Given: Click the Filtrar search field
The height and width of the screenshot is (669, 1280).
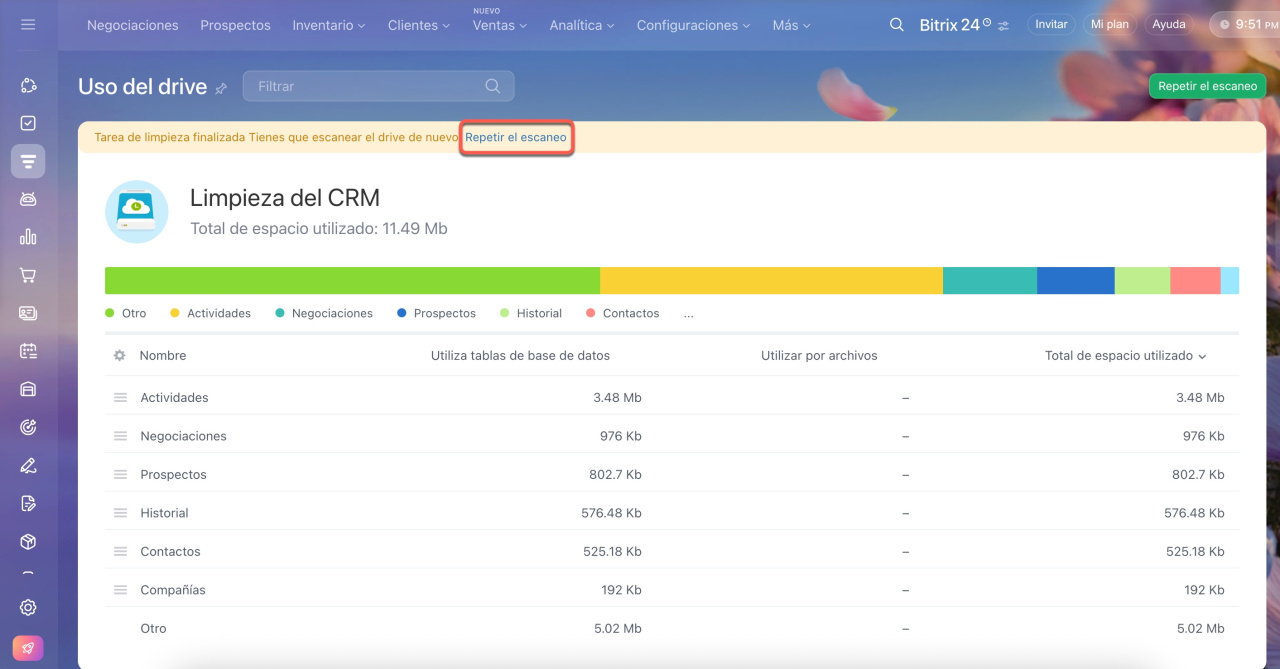Looking at the screenshot, I should click(x=366, y=86).
